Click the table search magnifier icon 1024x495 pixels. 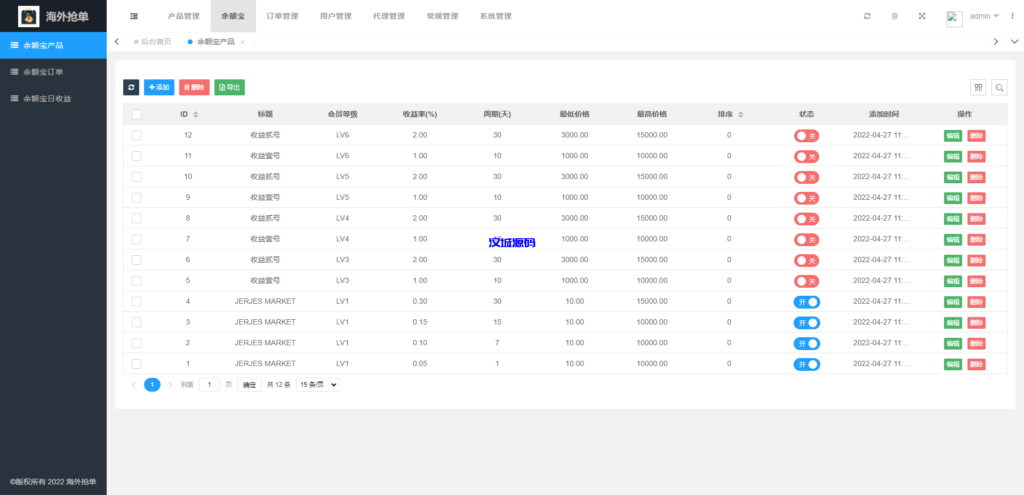coord(999,88)
